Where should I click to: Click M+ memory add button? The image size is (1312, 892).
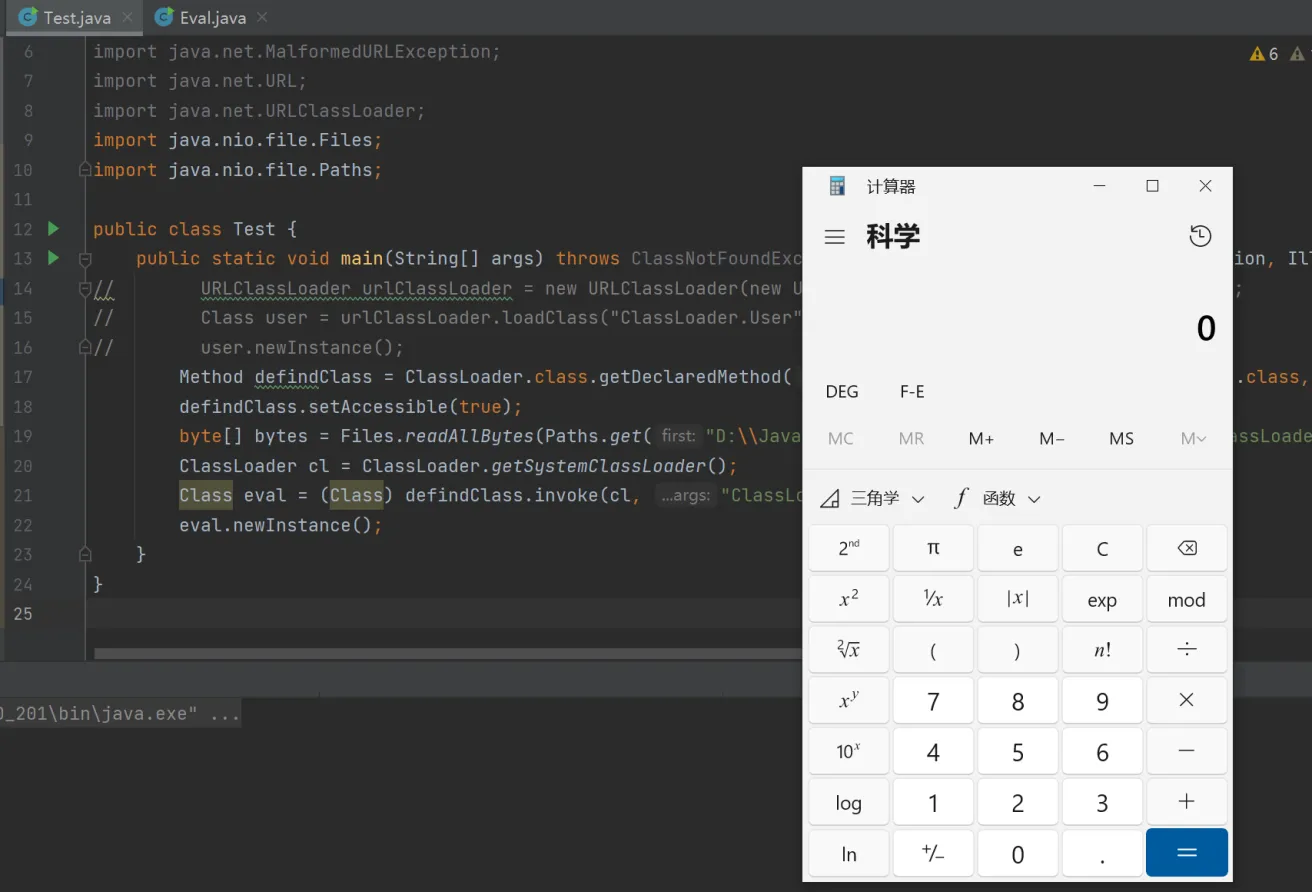[981, 439]
